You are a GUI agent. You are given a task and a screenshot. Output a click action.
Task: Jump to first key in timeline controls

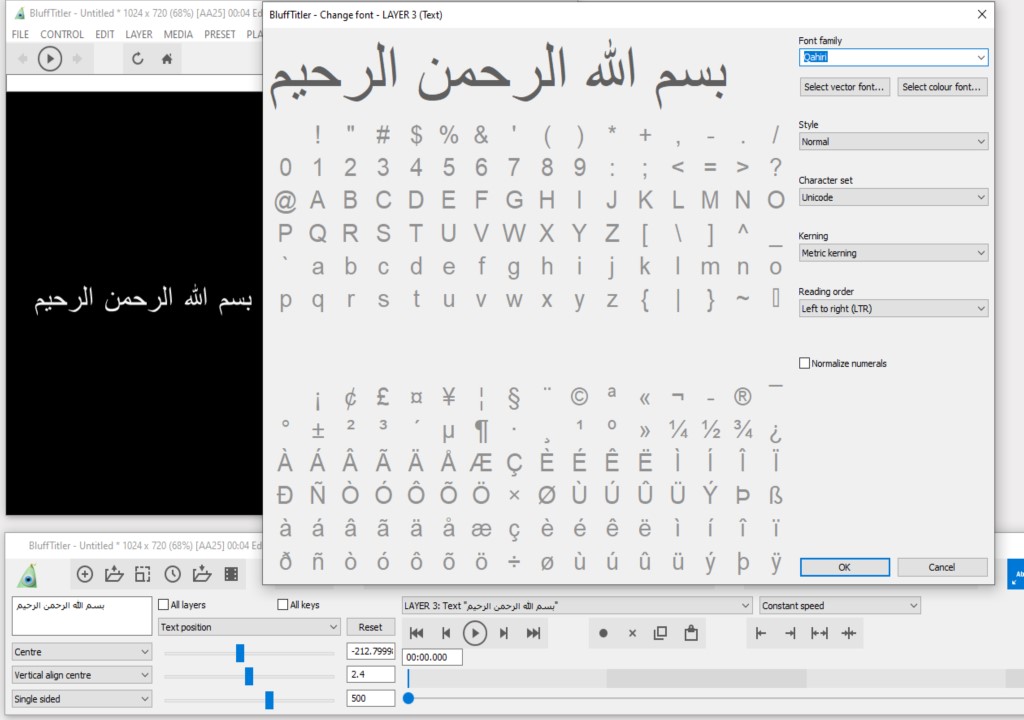[416, 633]
